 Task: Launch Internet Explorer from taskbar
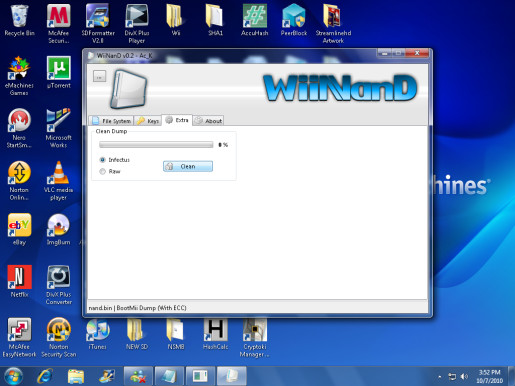point(45,376)
